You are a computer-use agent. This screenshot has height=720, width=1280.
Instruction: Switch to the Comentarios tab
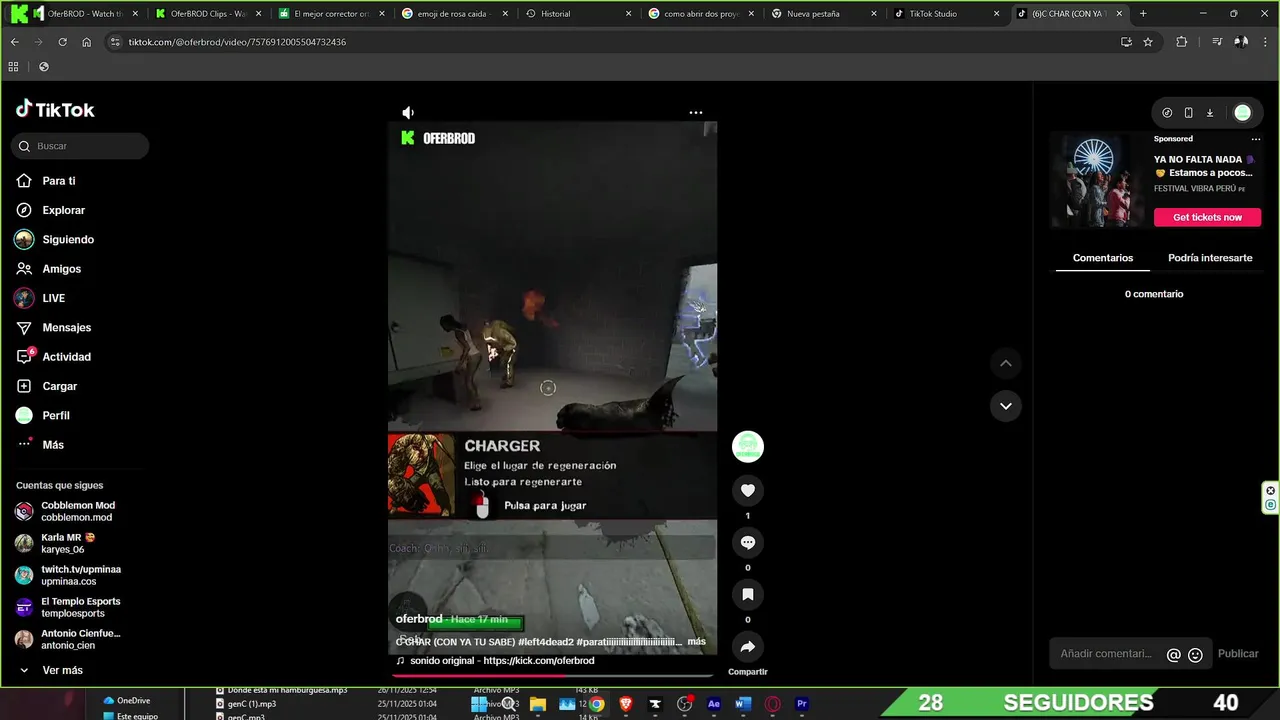tap(1103, 258)
